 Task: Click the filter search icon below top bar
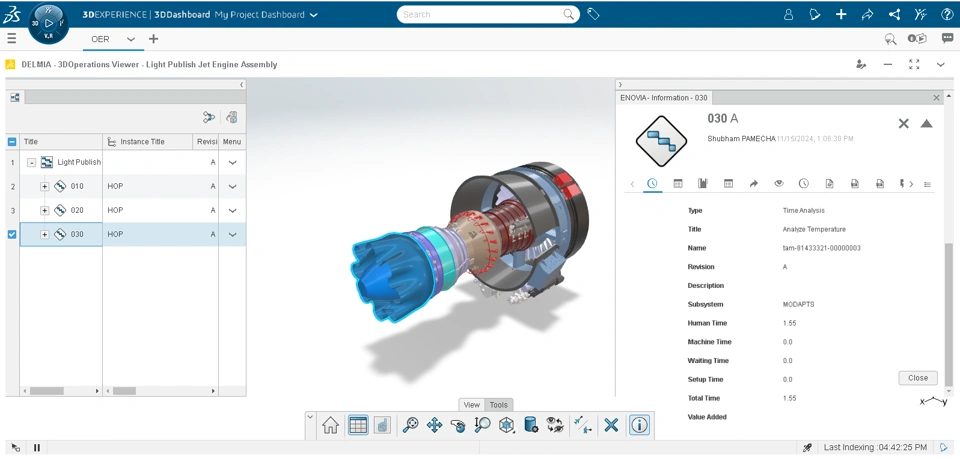click(890, 39)
